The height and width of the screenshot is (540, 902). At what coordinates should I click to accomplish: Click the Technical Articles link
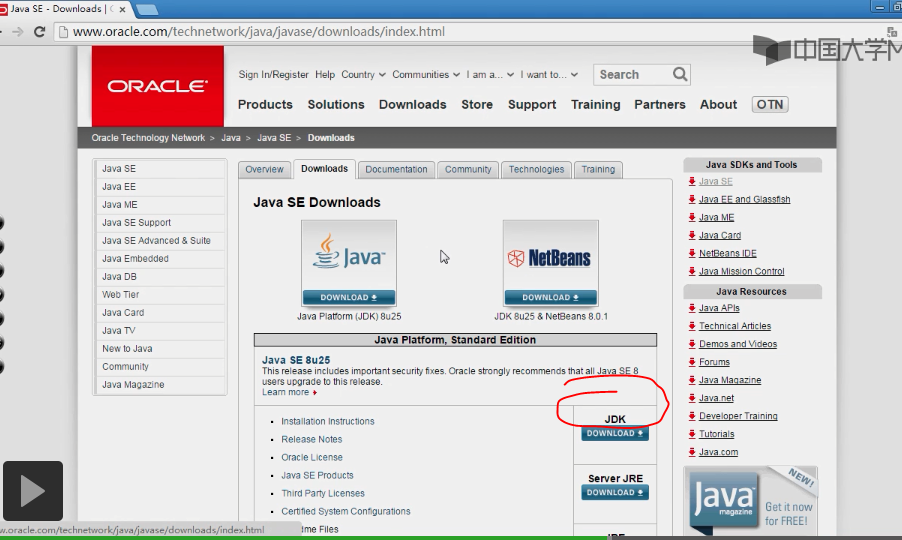click(x=735, y=326)
